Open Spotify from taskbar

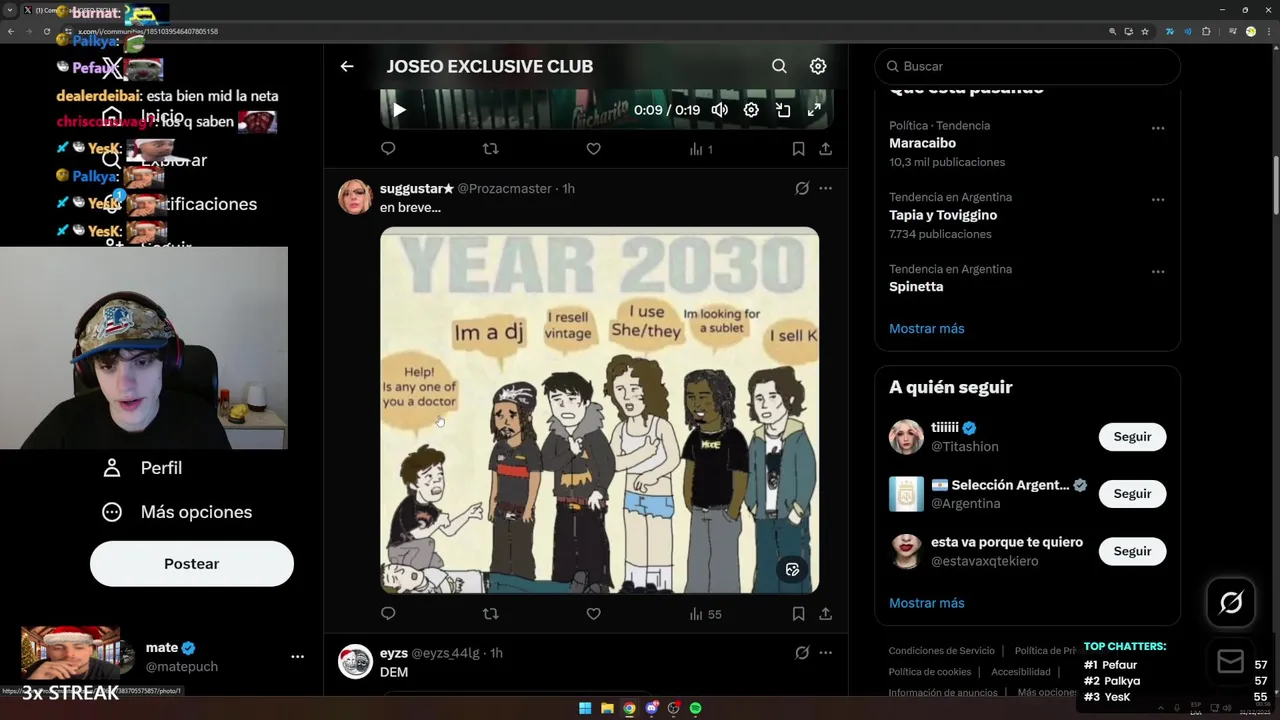pos(696,708)
